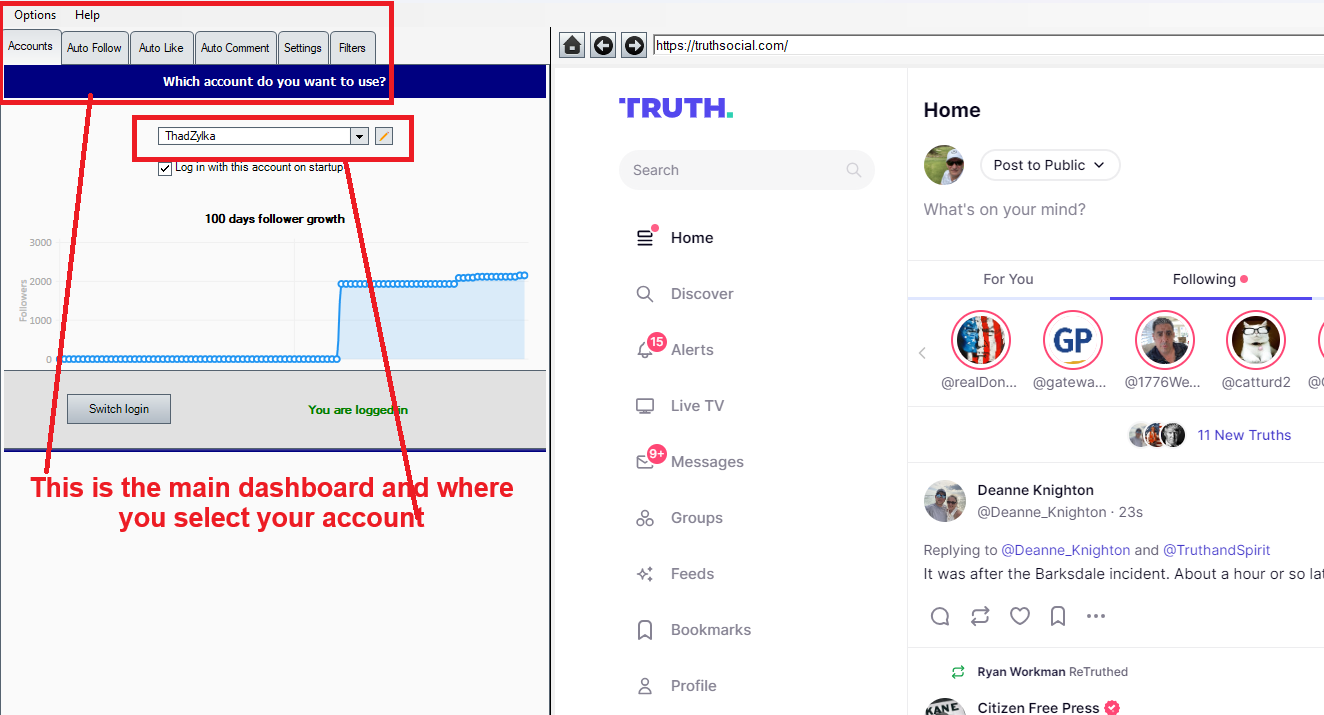Switch to the Accounts tab
Screen dimensions: 1324x715
point(31,46)
